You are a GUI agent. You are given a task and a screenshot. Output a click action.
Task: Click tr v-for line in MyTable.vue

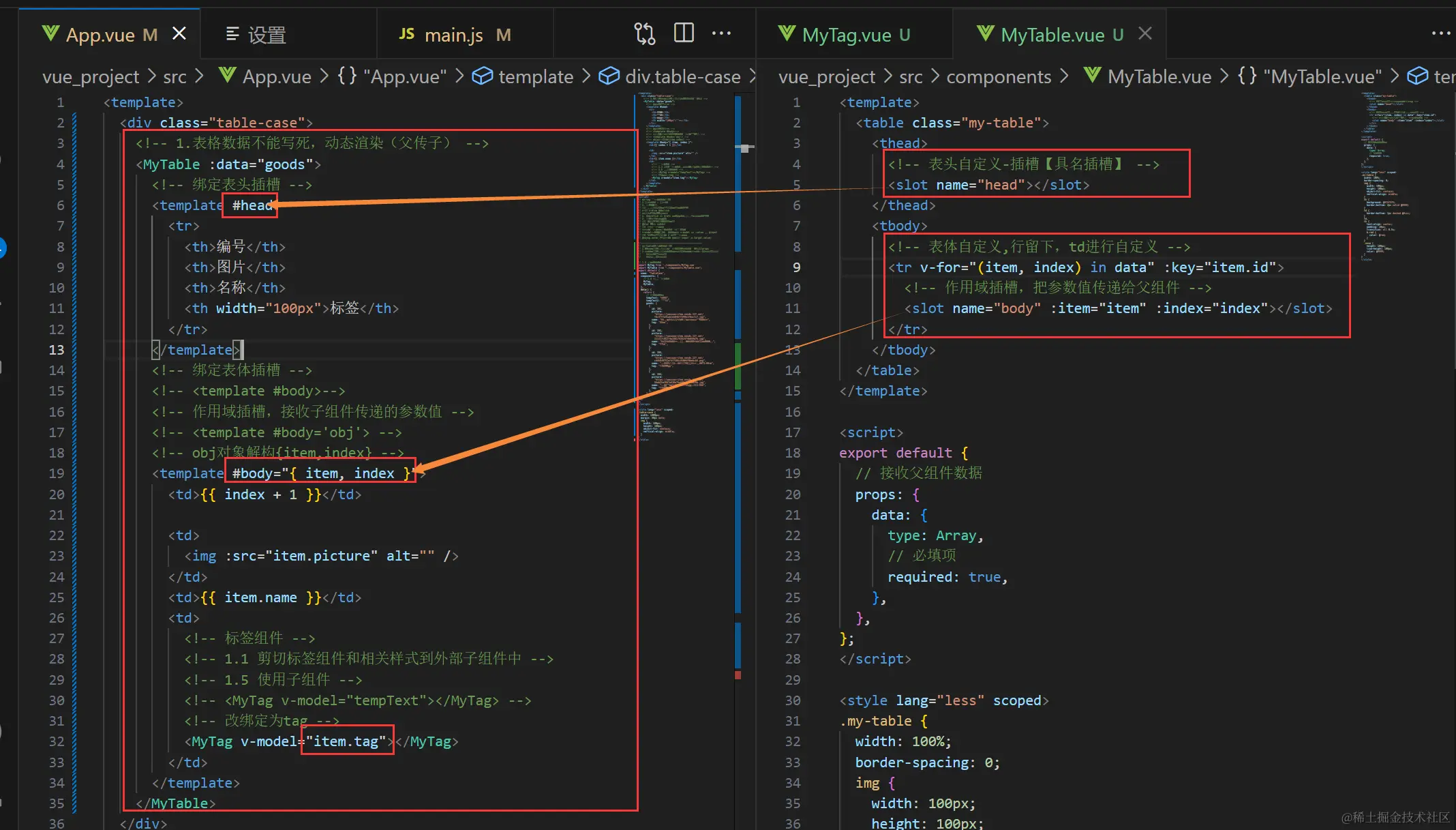[1086, 267]
